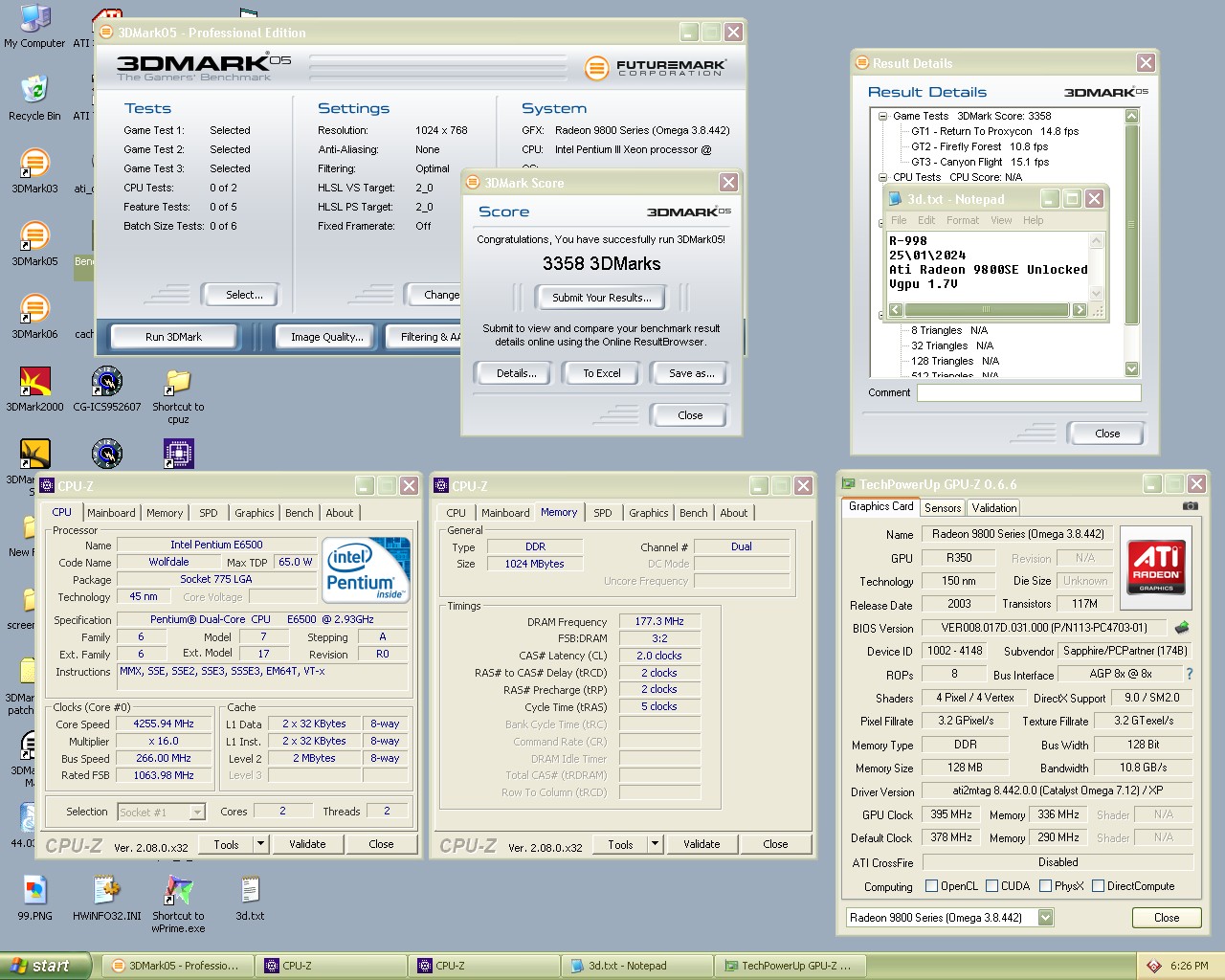Click the To Excel button
The width and height of the screenshot is (1225, 980).
point(602,373)
